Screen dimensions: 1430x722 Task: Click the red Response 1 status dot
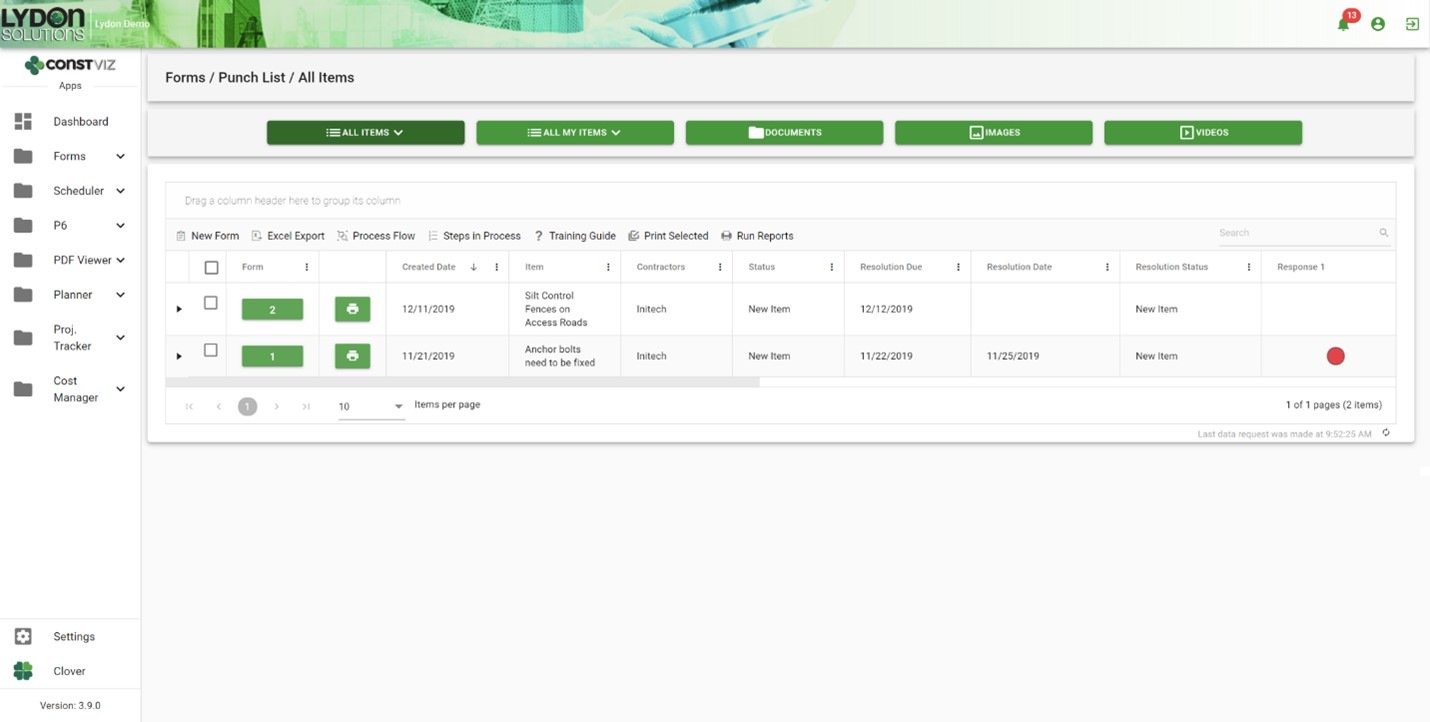pyautogui.click(x=1335, y=356)
